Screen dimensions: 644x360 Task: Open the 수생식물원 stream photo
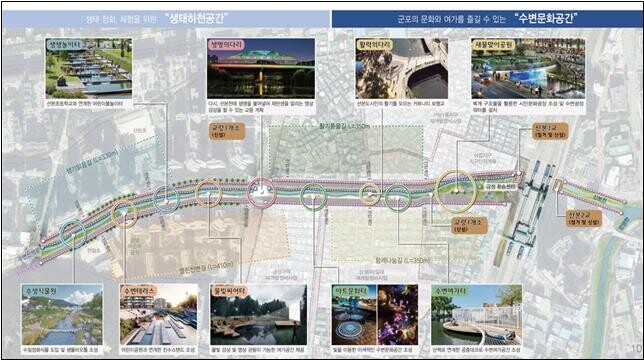point(62,314)
